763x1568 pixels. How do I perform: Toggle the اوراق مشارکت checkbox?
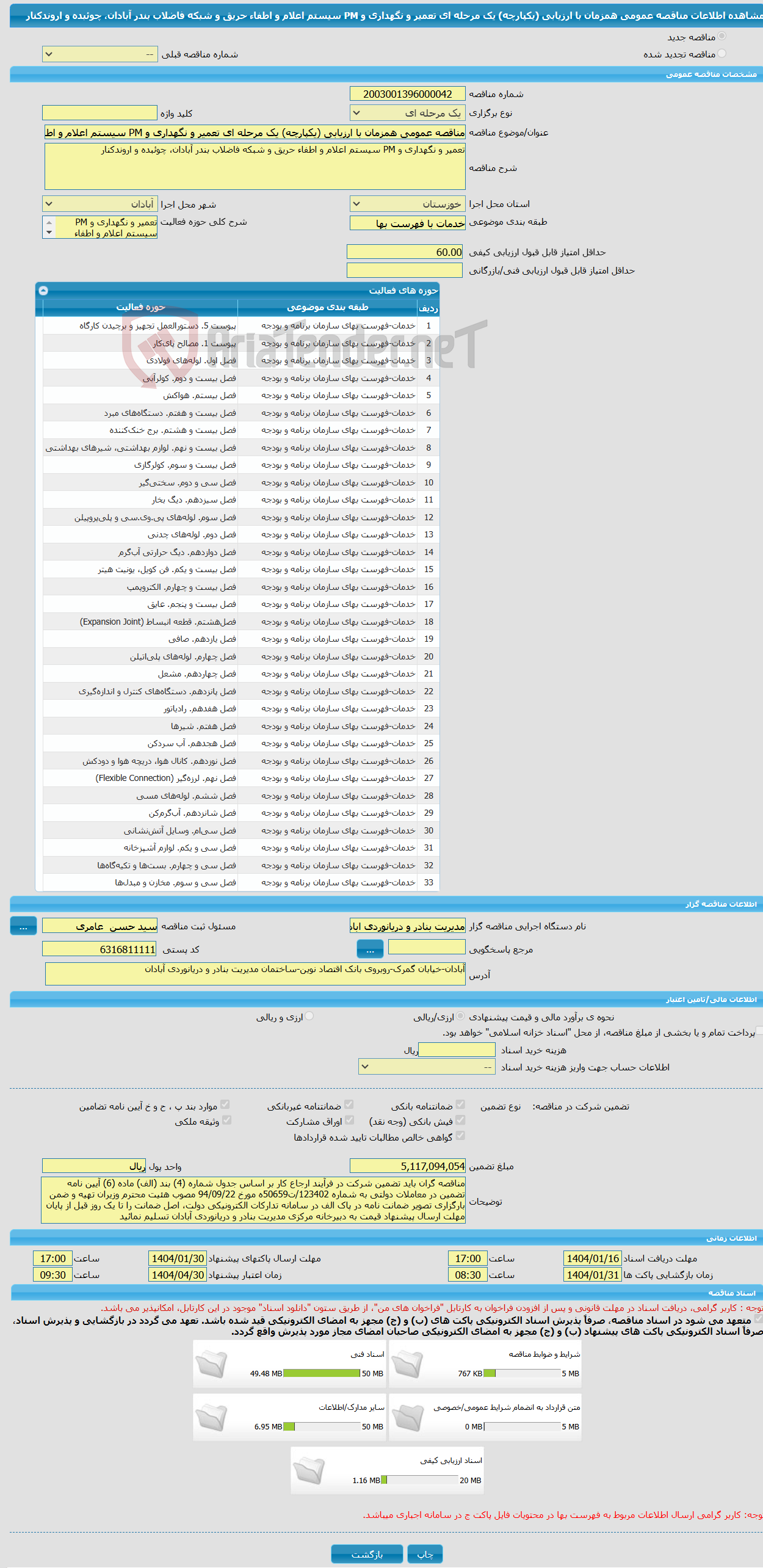coord(349,1120)
